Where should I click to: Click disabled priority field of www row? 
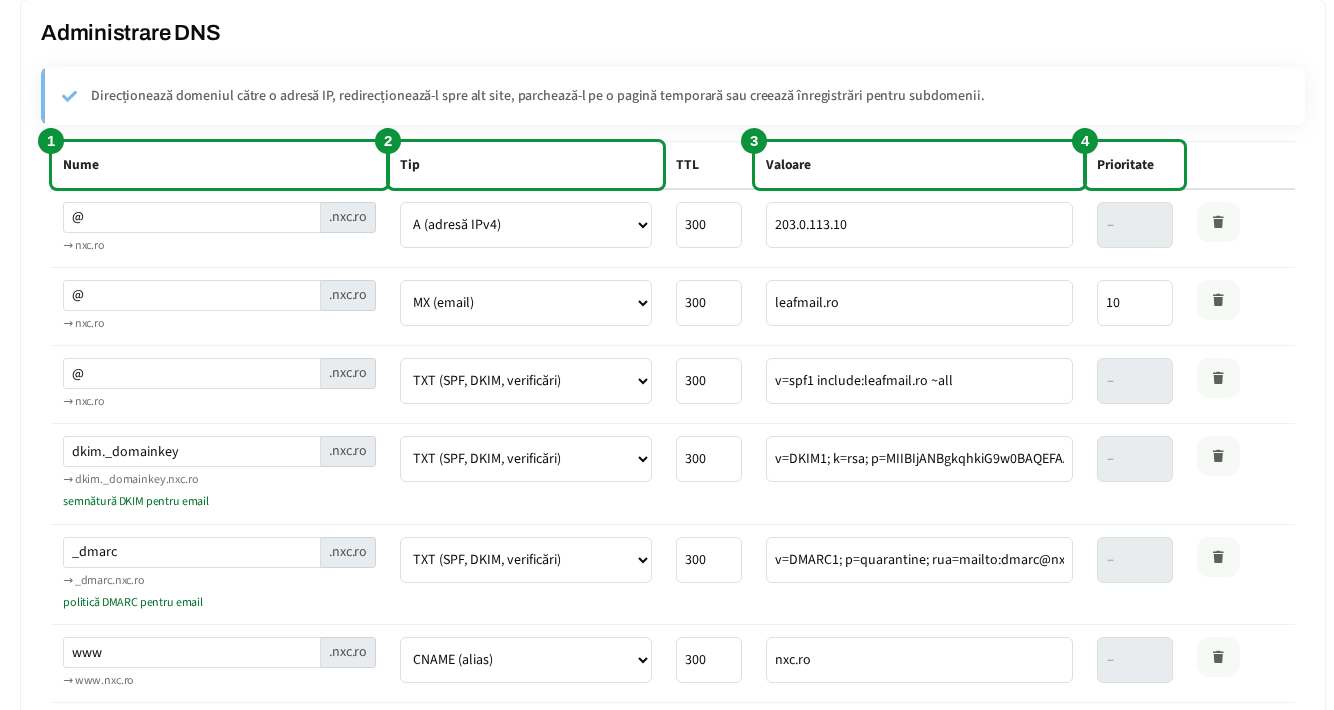tap(1135, 660)
